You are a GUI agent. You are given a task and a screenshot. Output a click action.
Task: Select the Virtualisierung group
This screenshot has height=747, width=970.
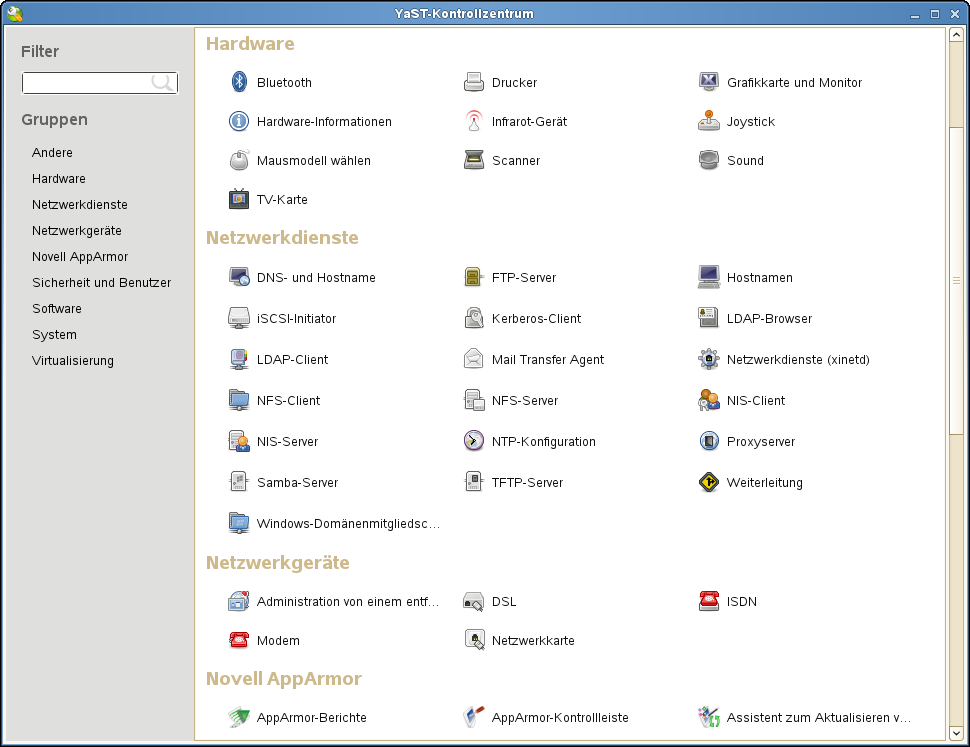point(73,361)
